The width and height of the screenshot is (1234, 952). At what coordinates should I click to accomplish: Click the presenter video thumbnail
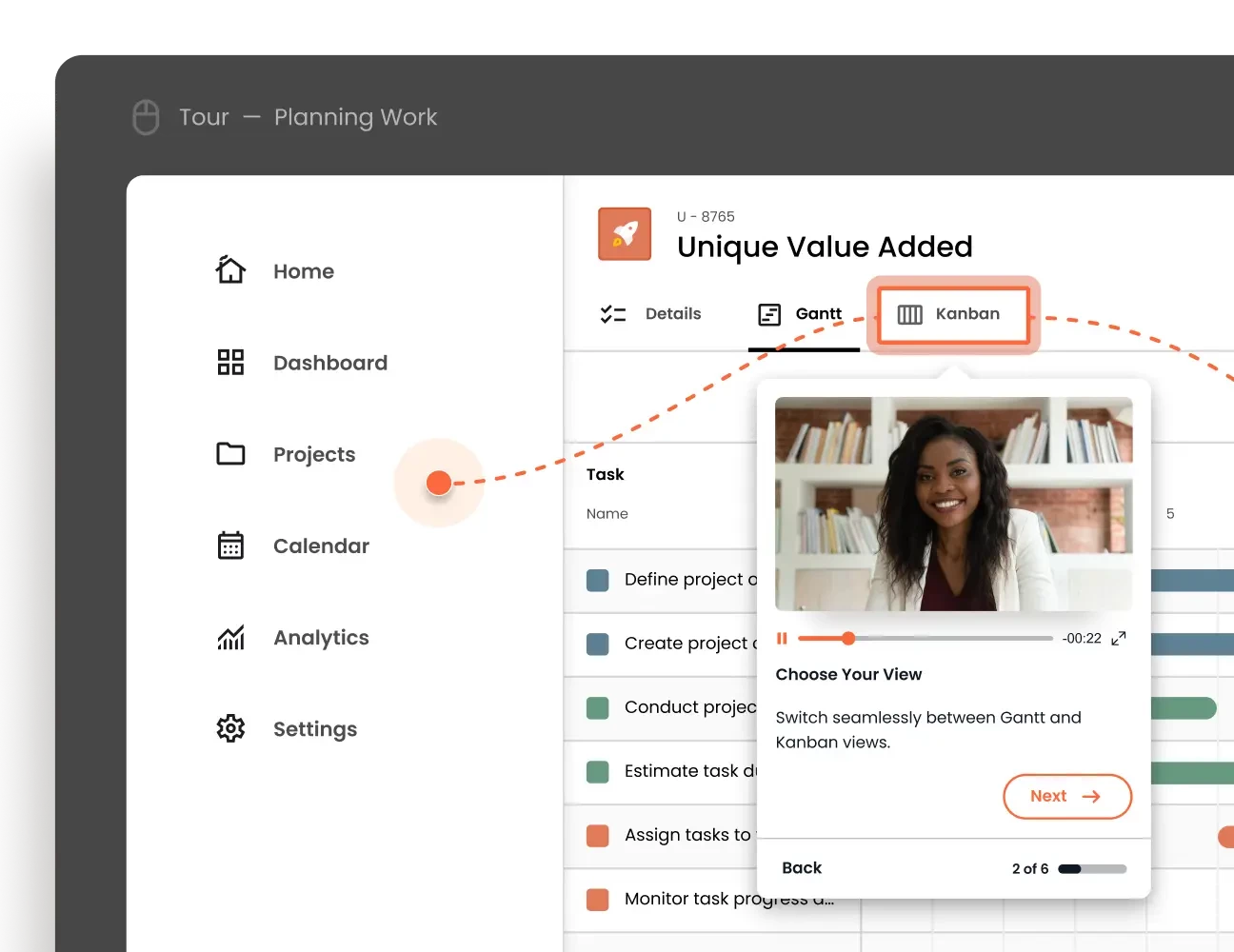coord(954,504)
